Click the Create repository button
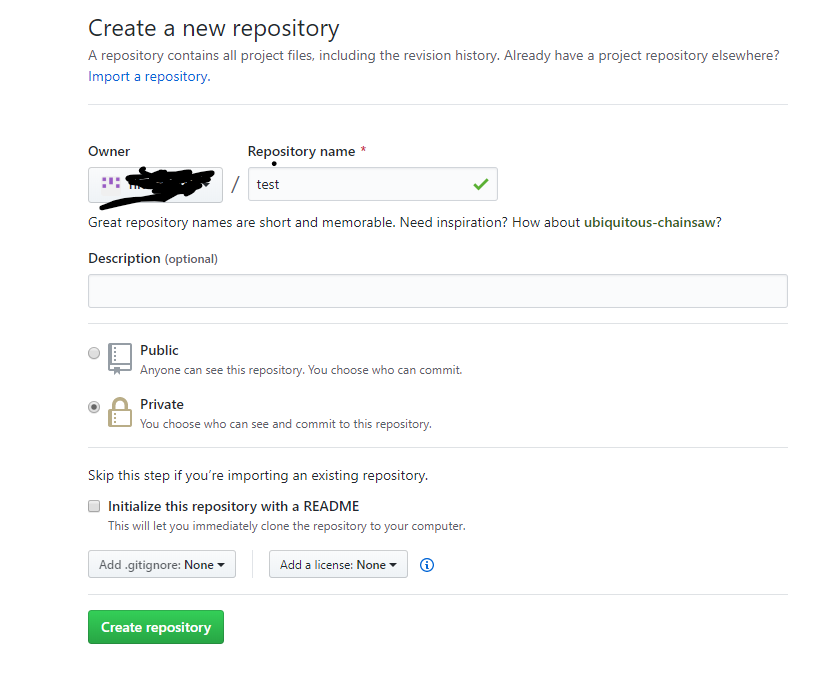 (x=156, y=627)
